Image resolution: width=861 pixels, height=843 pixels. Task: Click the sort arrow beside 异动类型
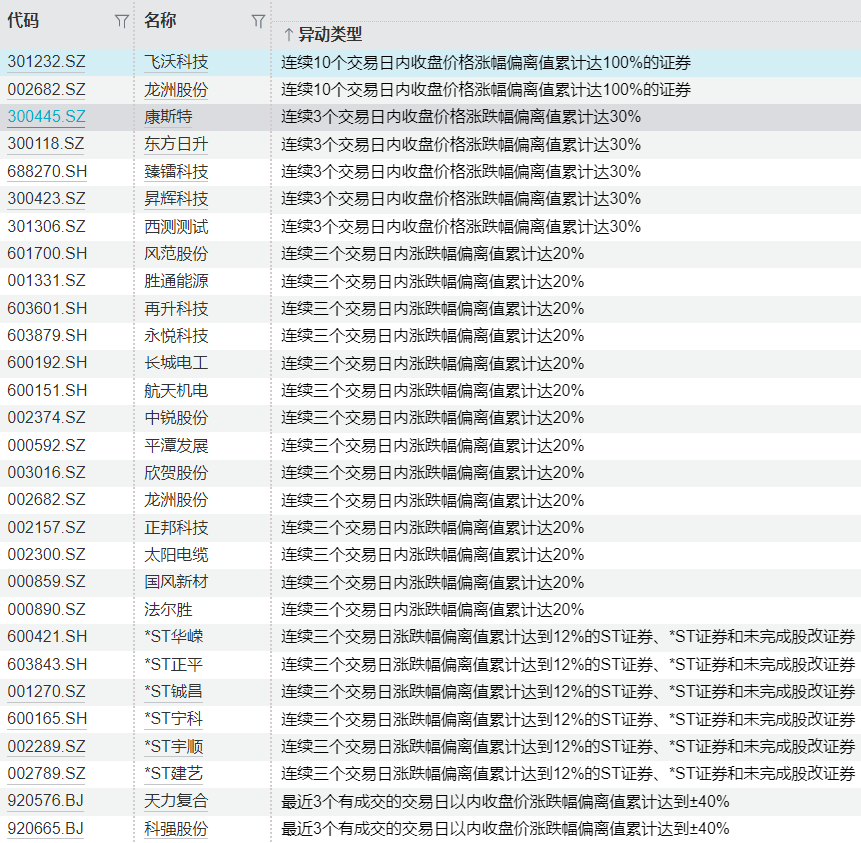(x=288, y=35)
